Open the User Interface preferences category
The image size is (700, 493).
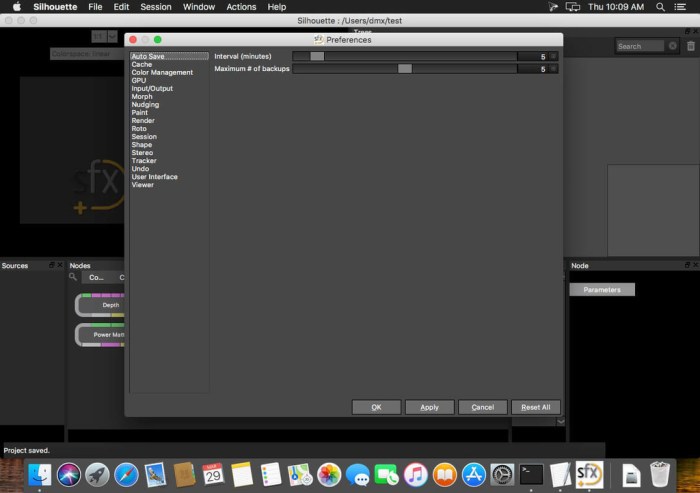coord(154,177)
